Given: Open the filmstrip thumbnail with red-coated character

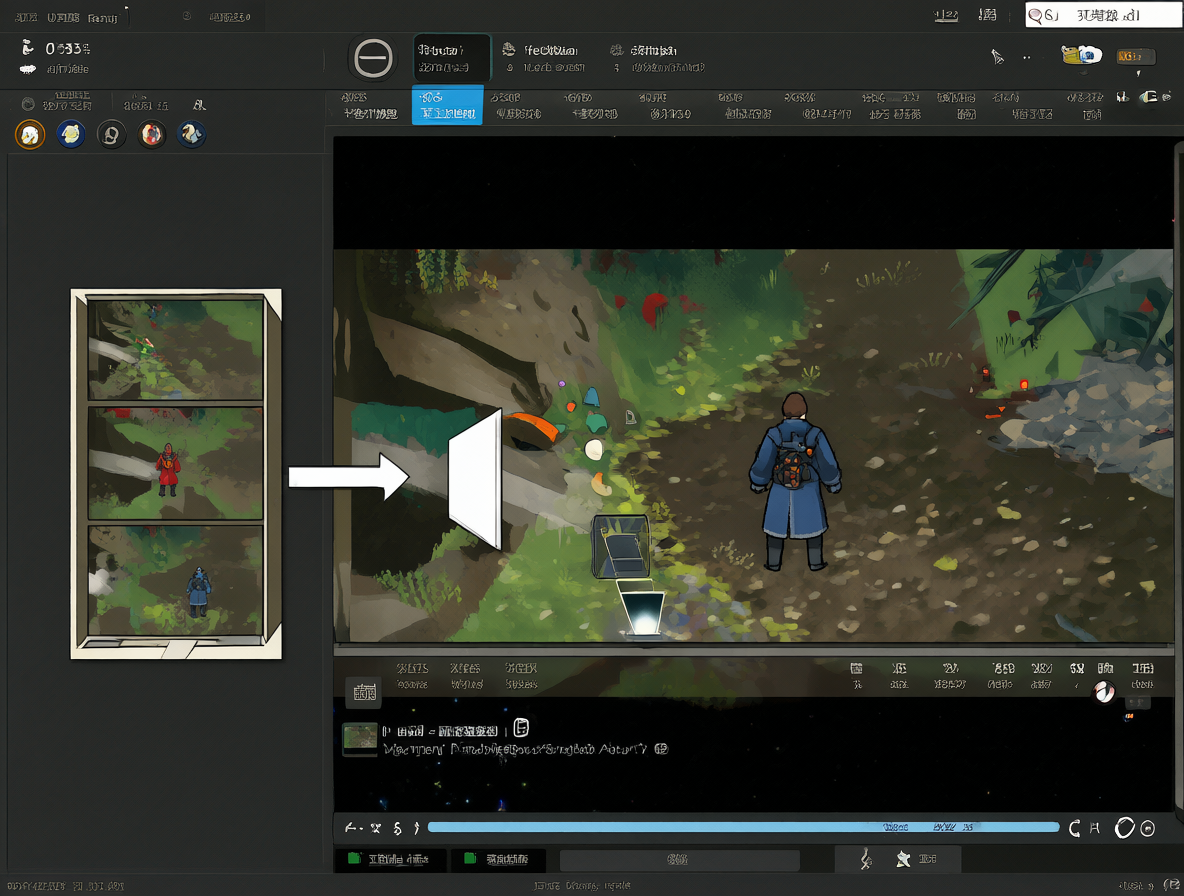Looking at the screenshot, I should (x=175, y=463).
